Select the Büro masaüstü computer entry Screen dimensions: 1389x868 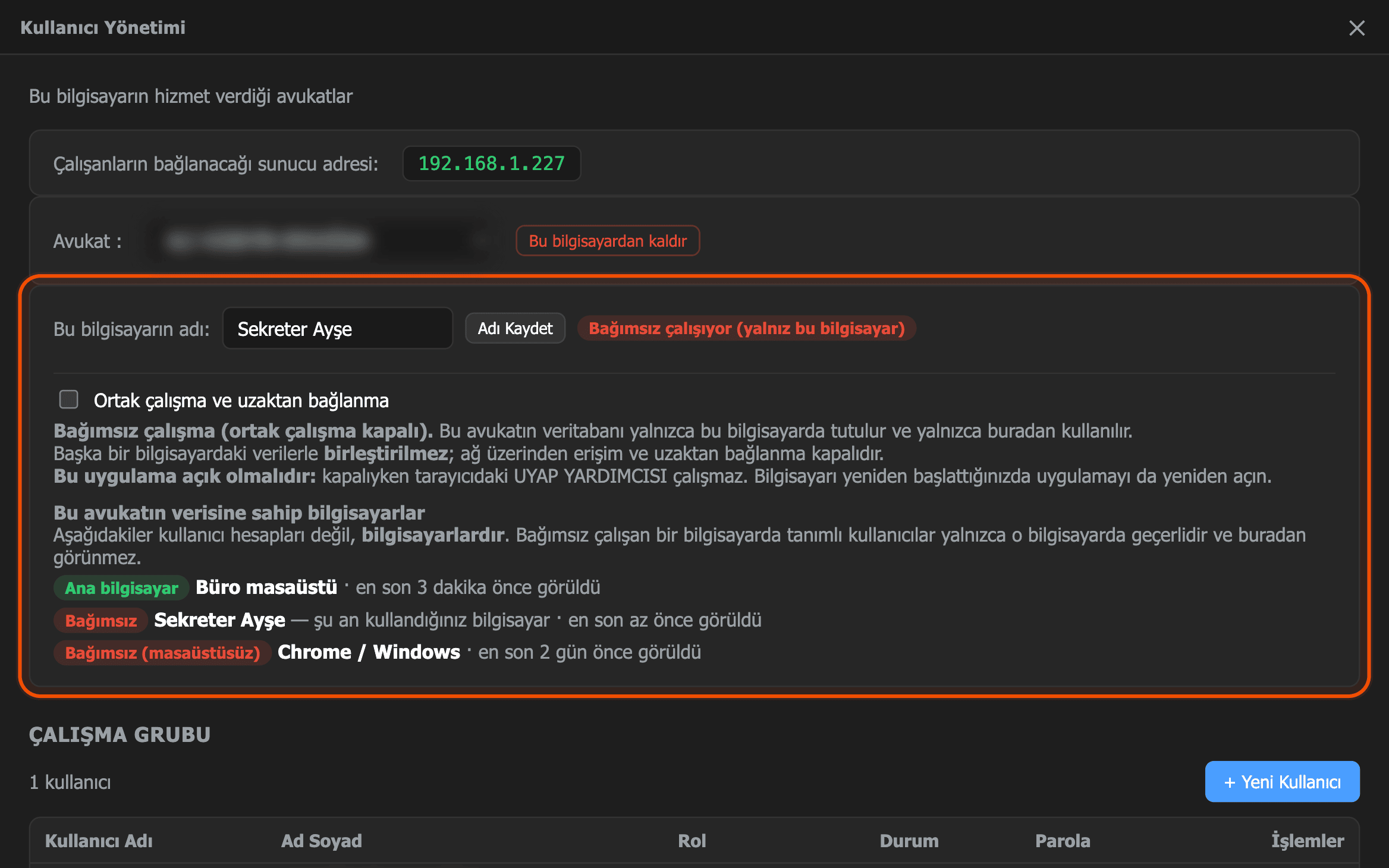[x=266, y=587]
